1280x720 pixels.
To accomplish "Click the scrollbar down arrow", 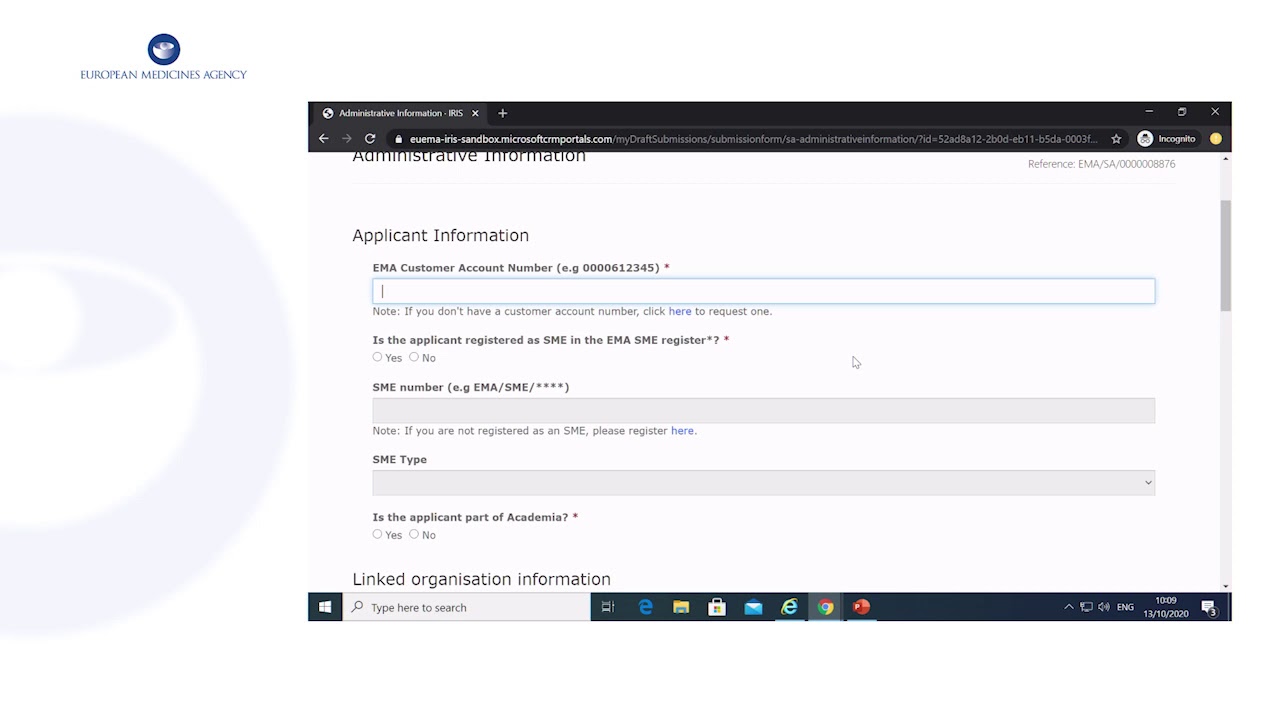I will [1225, 586].
